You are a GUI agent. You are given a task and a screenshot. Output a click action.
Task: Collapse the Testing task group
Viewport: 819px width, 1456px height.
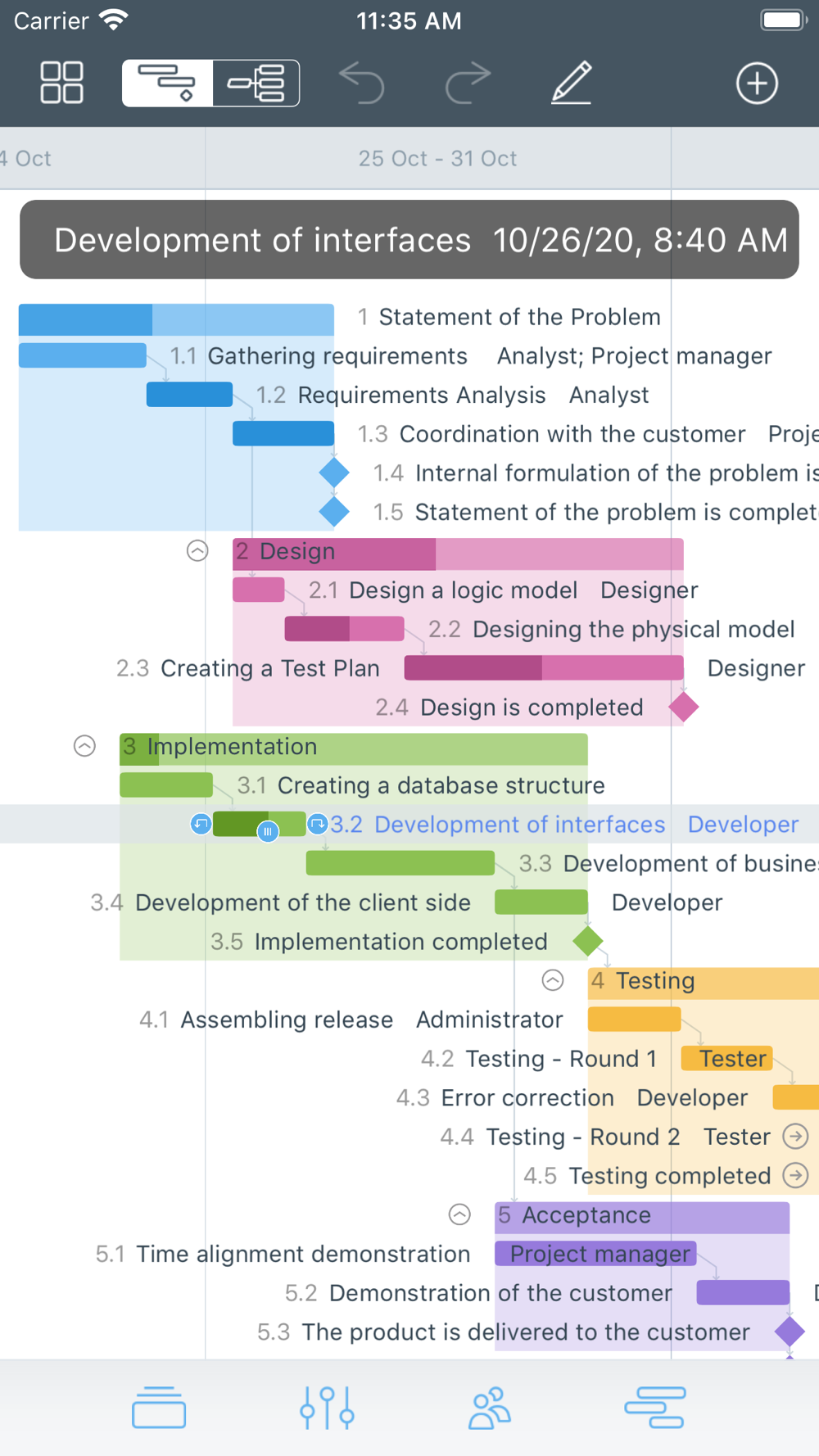(x=553, y=980)
